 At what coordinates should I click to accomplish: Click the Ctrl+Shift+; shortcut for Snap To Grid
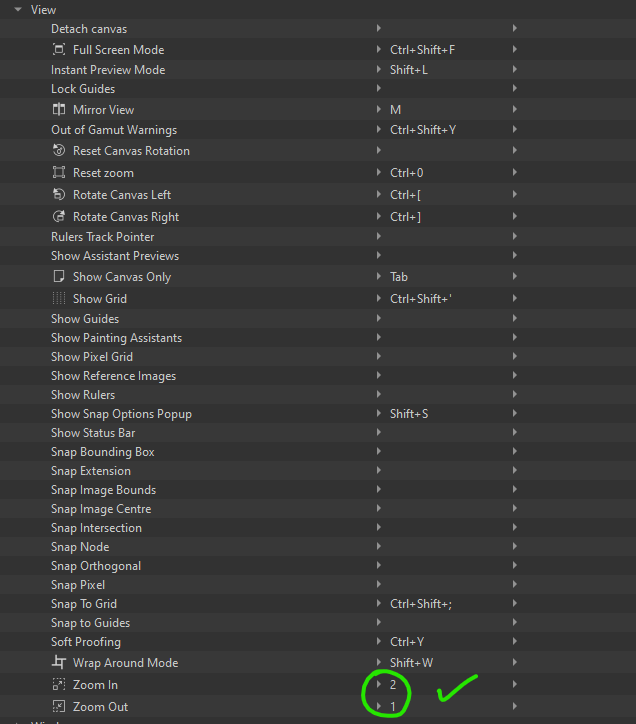421,603
